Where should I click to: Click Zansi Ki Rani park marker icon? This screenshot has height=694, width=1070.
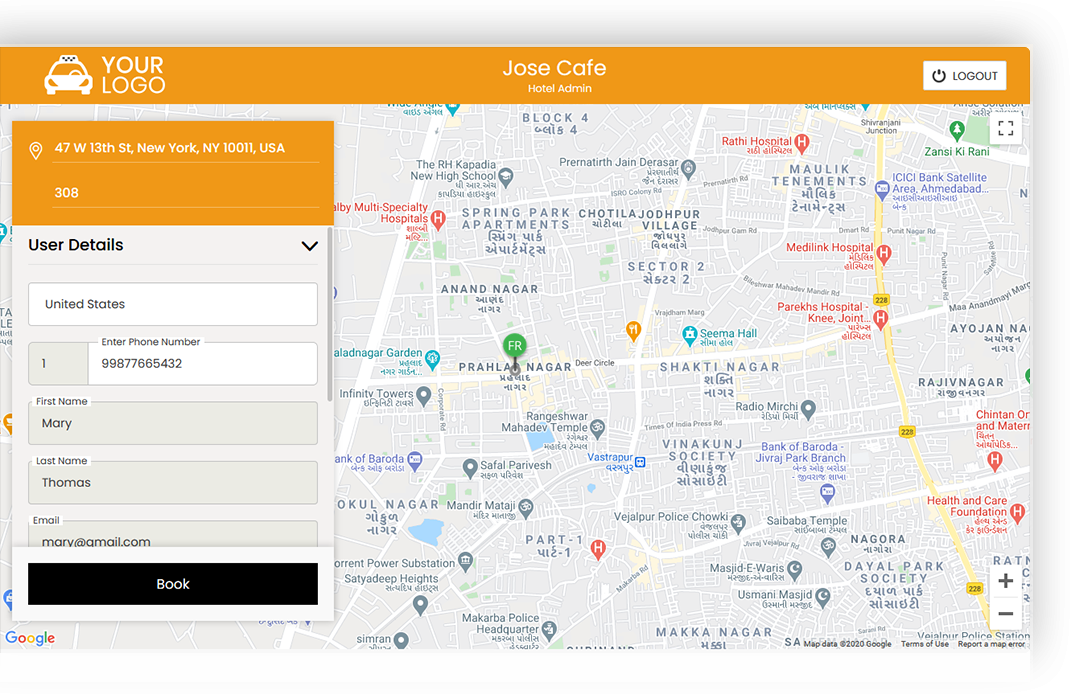(957, 129)
